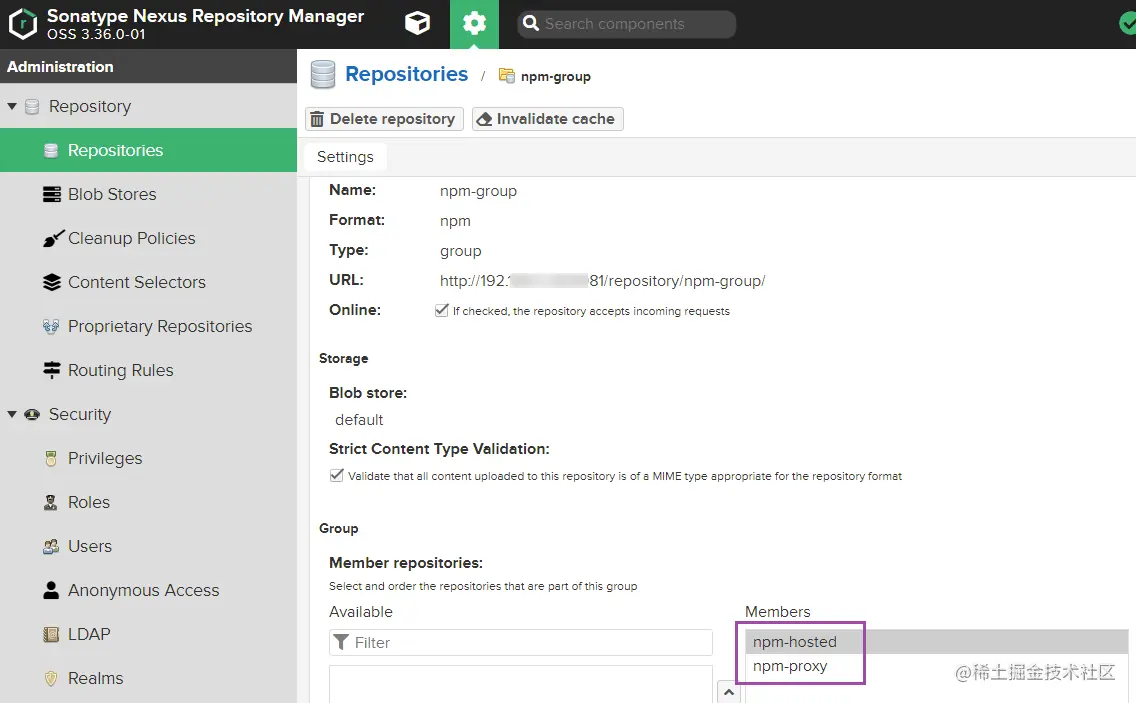
Task: Open Proprietary Repositories page
Action: coord(159,327)
